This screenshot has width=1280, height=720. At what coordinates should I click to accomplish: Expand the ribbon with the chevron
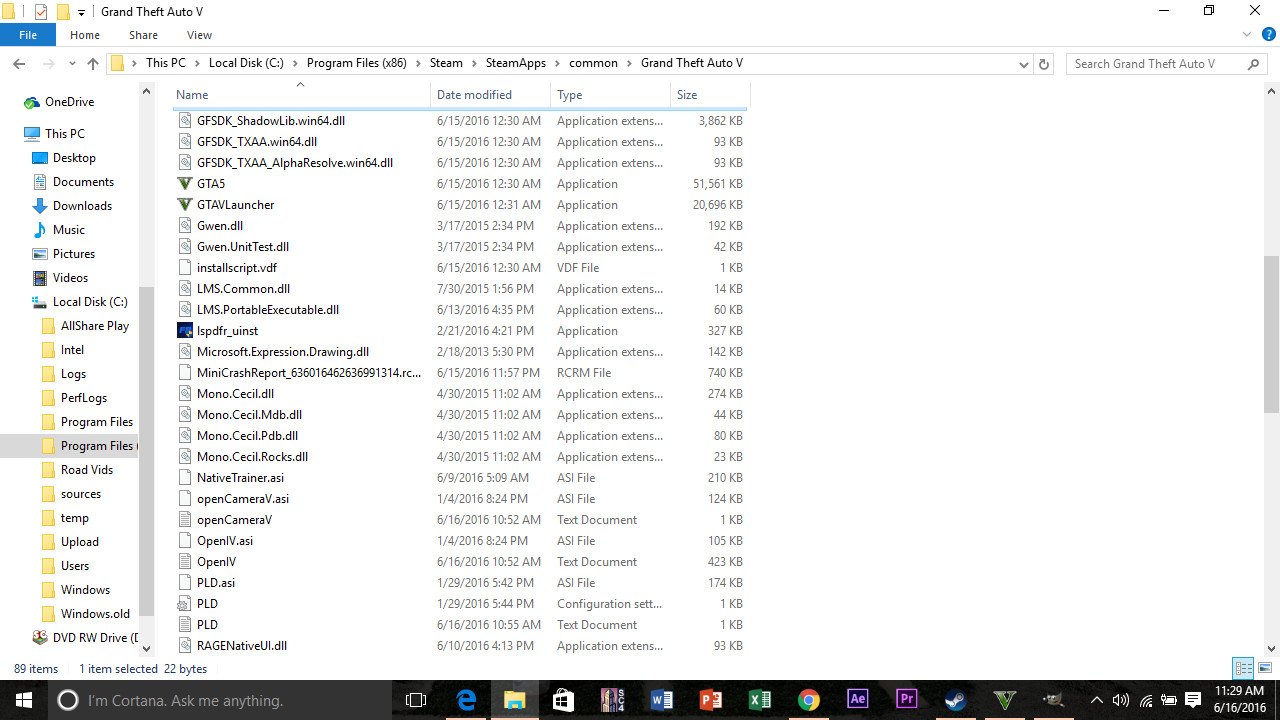[x=1247, y=35]
